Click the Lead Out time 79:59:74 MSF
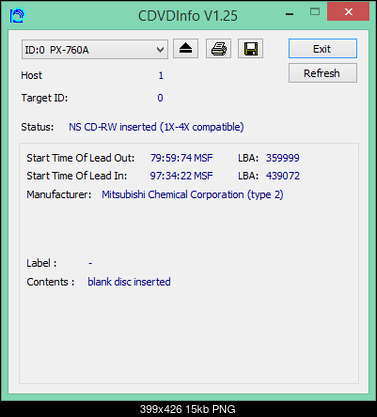377x417 pixels. coord(181,158)
